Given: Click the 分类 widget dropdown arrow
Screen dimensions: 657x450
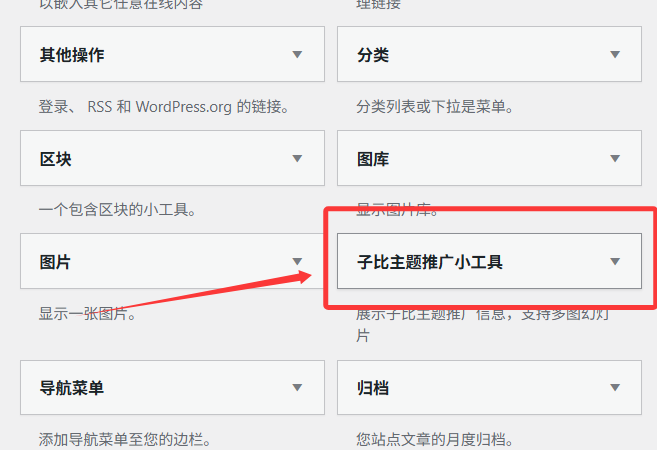Looking at the screenshot, I should [615, 55].
